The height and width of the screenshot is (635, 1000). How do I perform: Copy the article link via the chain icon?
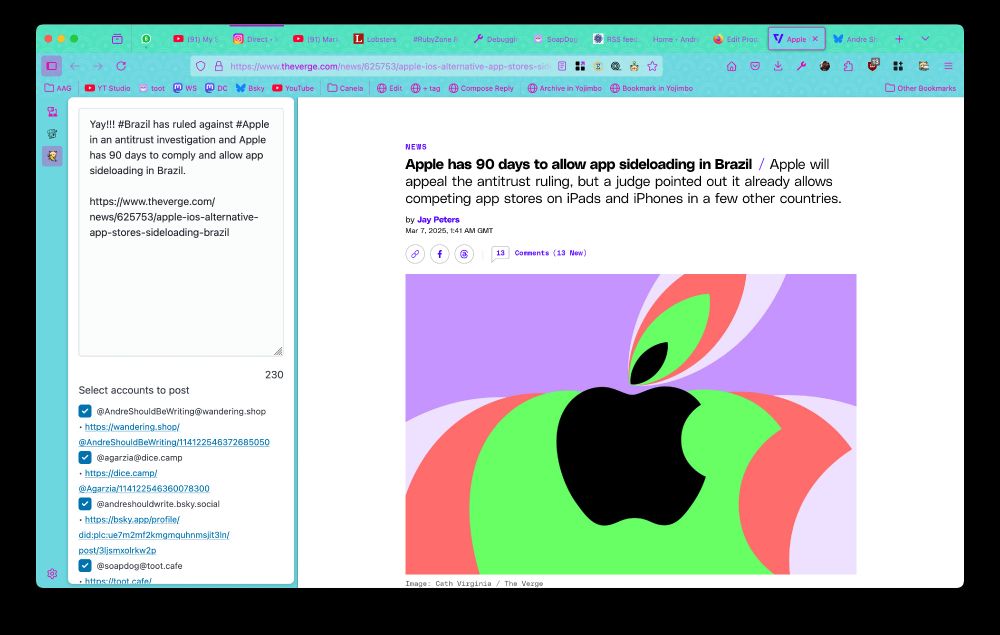(x=414, y=254)
